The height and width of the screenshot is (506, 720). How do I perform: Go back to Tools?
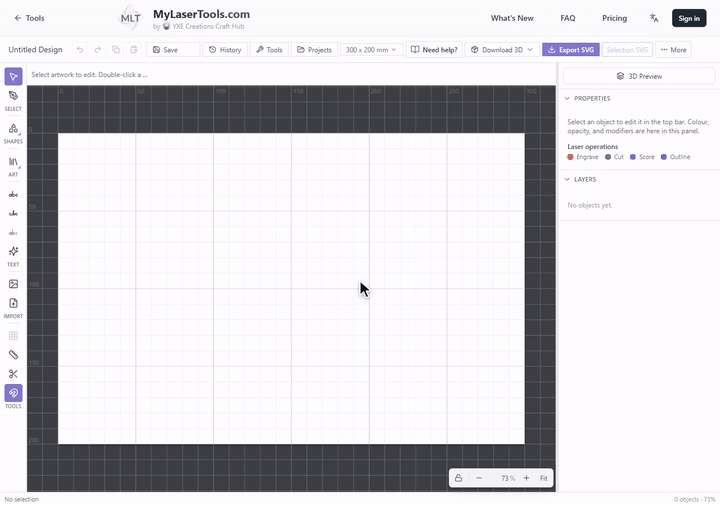coord(29,18)
